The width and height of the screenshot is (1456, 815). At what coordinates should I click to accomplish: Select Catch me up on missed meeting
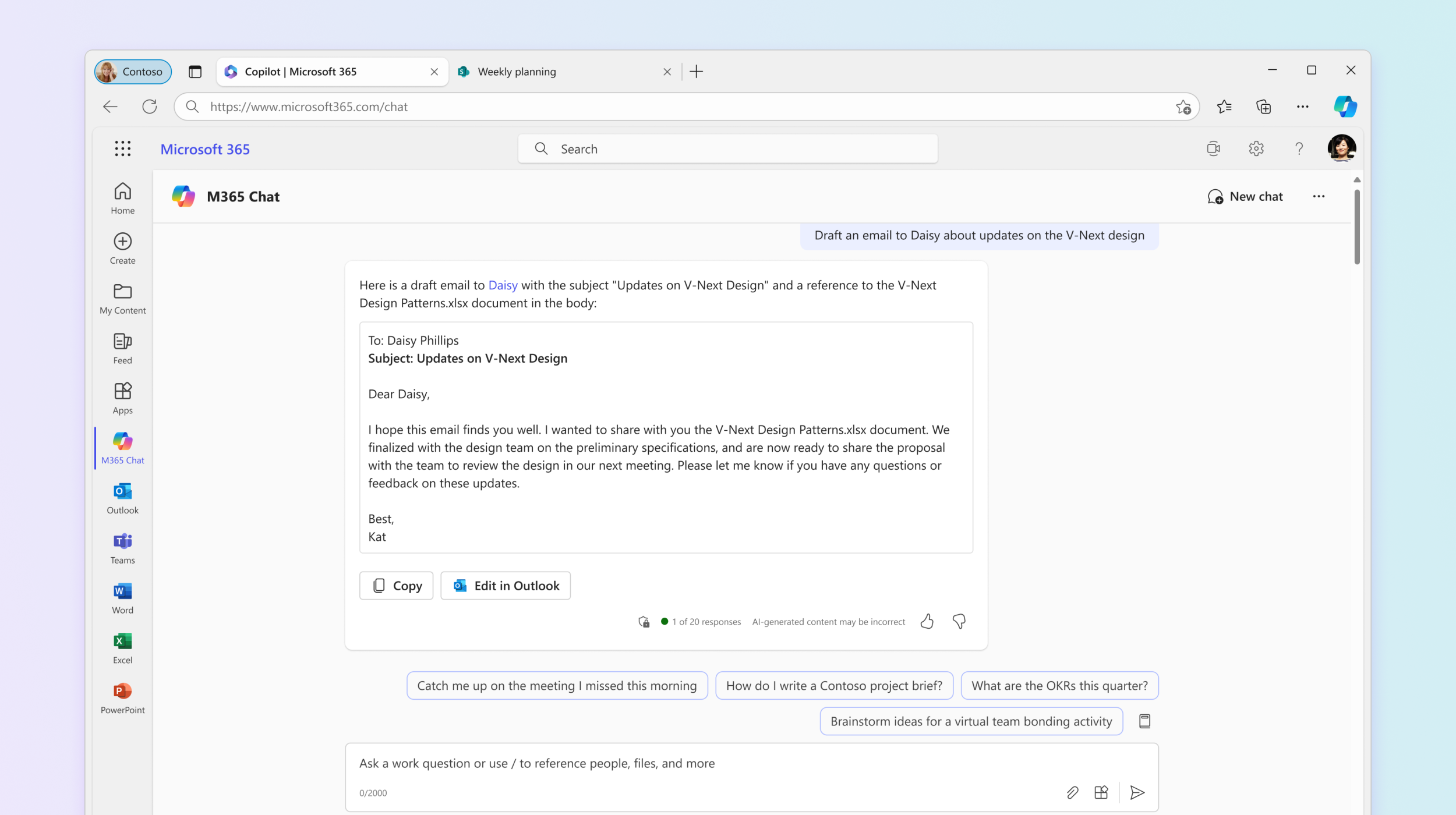557,685
